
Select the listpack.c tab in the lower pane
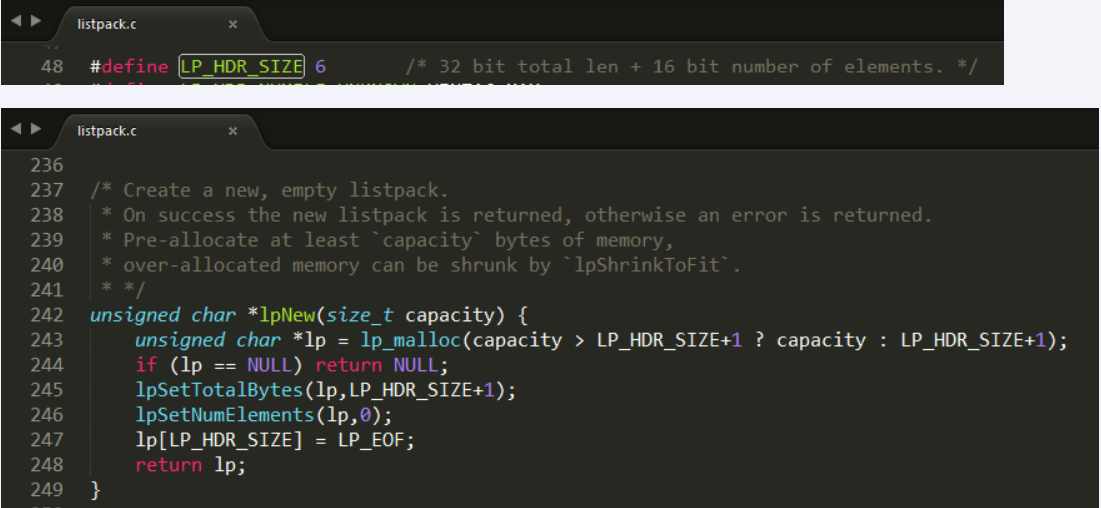(108, 131)
